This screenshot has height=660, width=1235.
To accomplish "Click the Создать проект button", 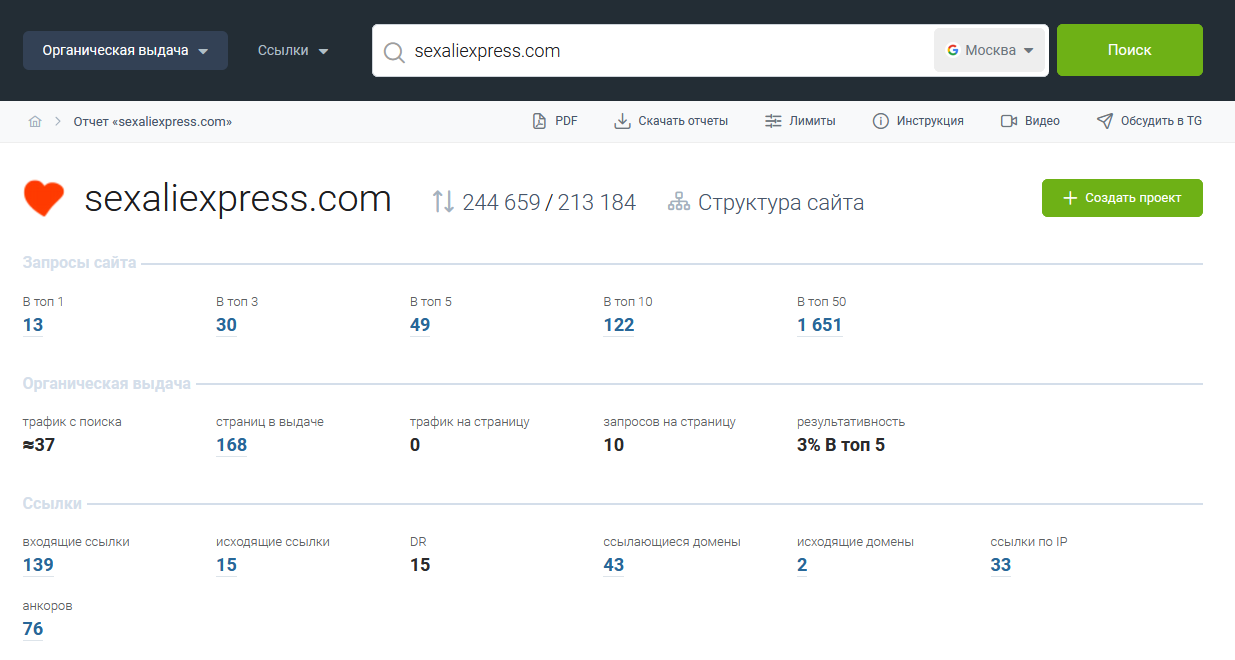I will [1122, 198].
